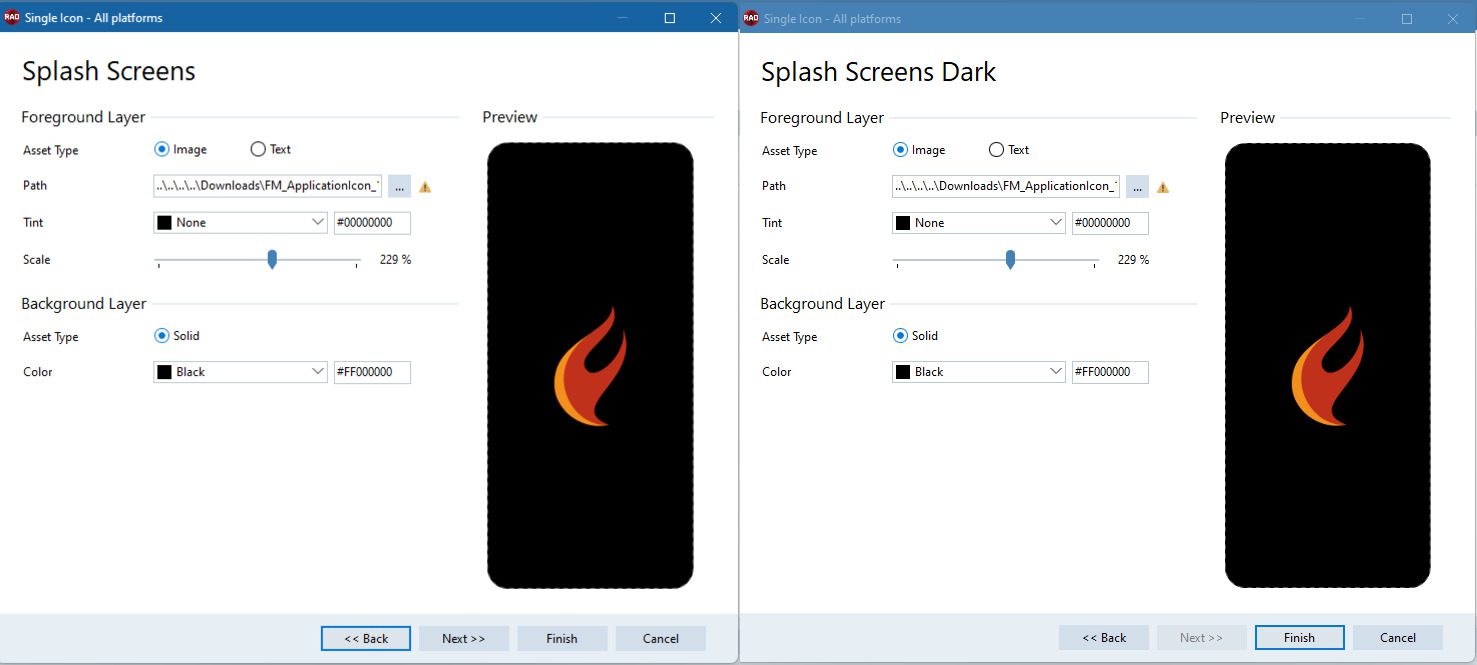The height and width of the screenshot is (665, 1477).
Task: Select Text asset type in Splash Screens Dark
Action: [x=1008, y=150]
